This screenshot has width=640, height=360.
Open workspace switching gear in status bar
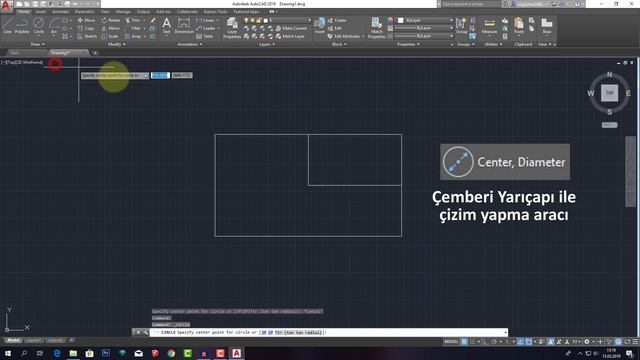tap(587, 342)
